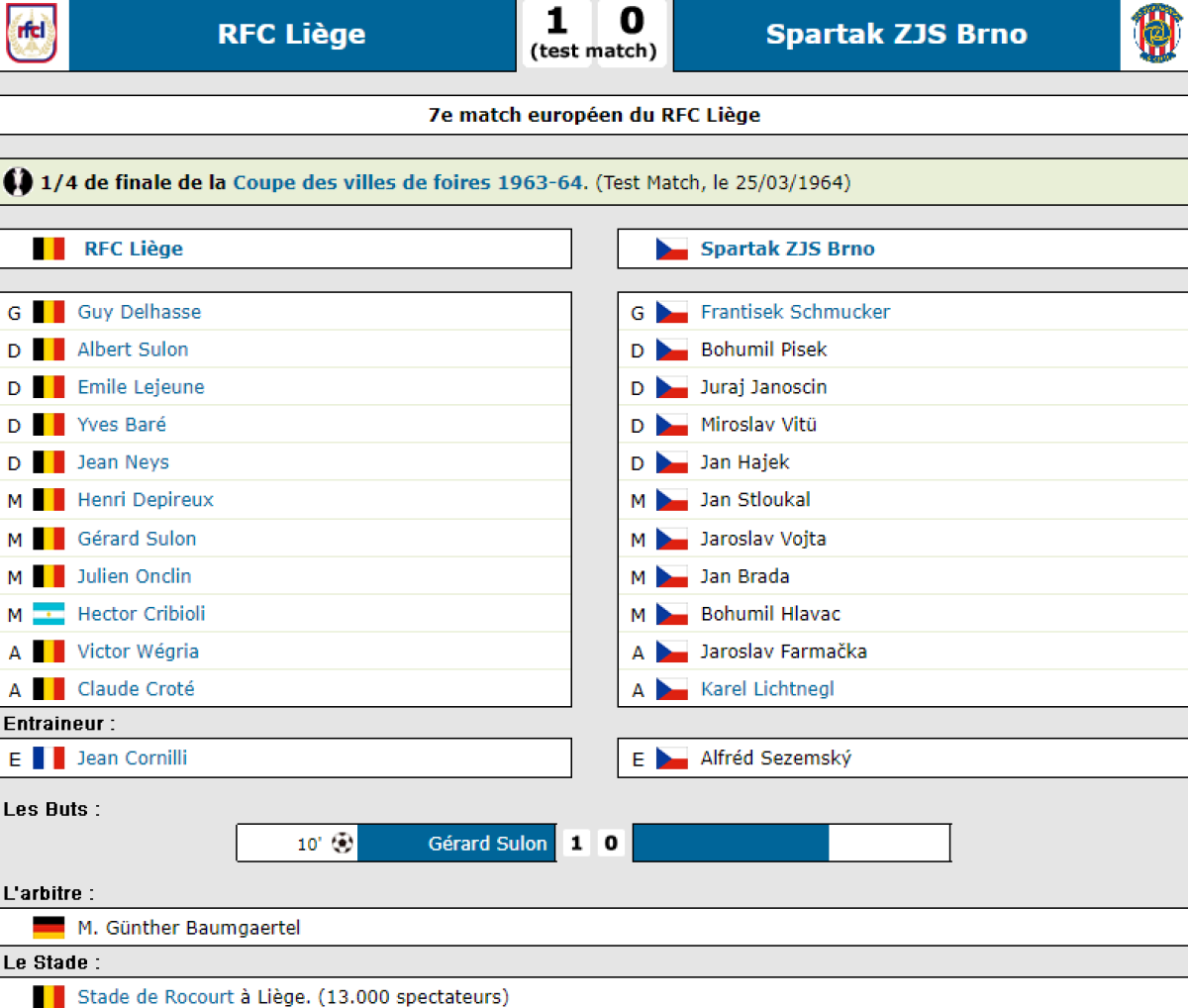Click the Czech flag beside Alfréd Sezemský
This screenshot has width=1188, height=1008.
(672, 759)
